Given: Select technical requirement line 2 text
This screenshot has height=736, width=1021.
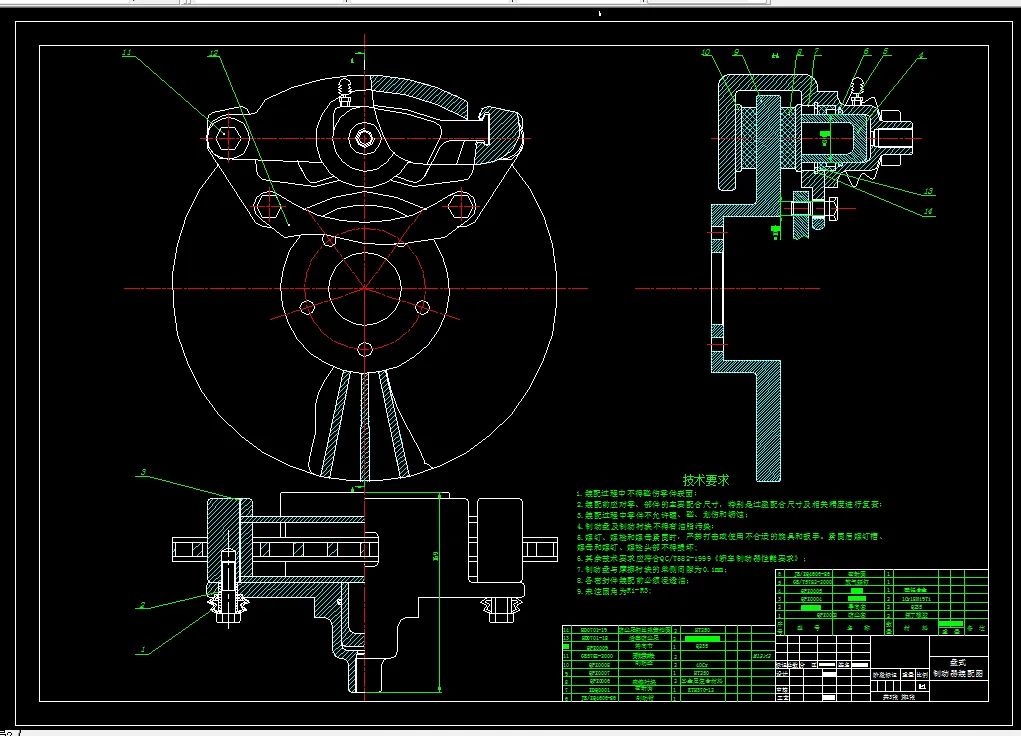Looking at the screenshot, I should tap(729, 504).
